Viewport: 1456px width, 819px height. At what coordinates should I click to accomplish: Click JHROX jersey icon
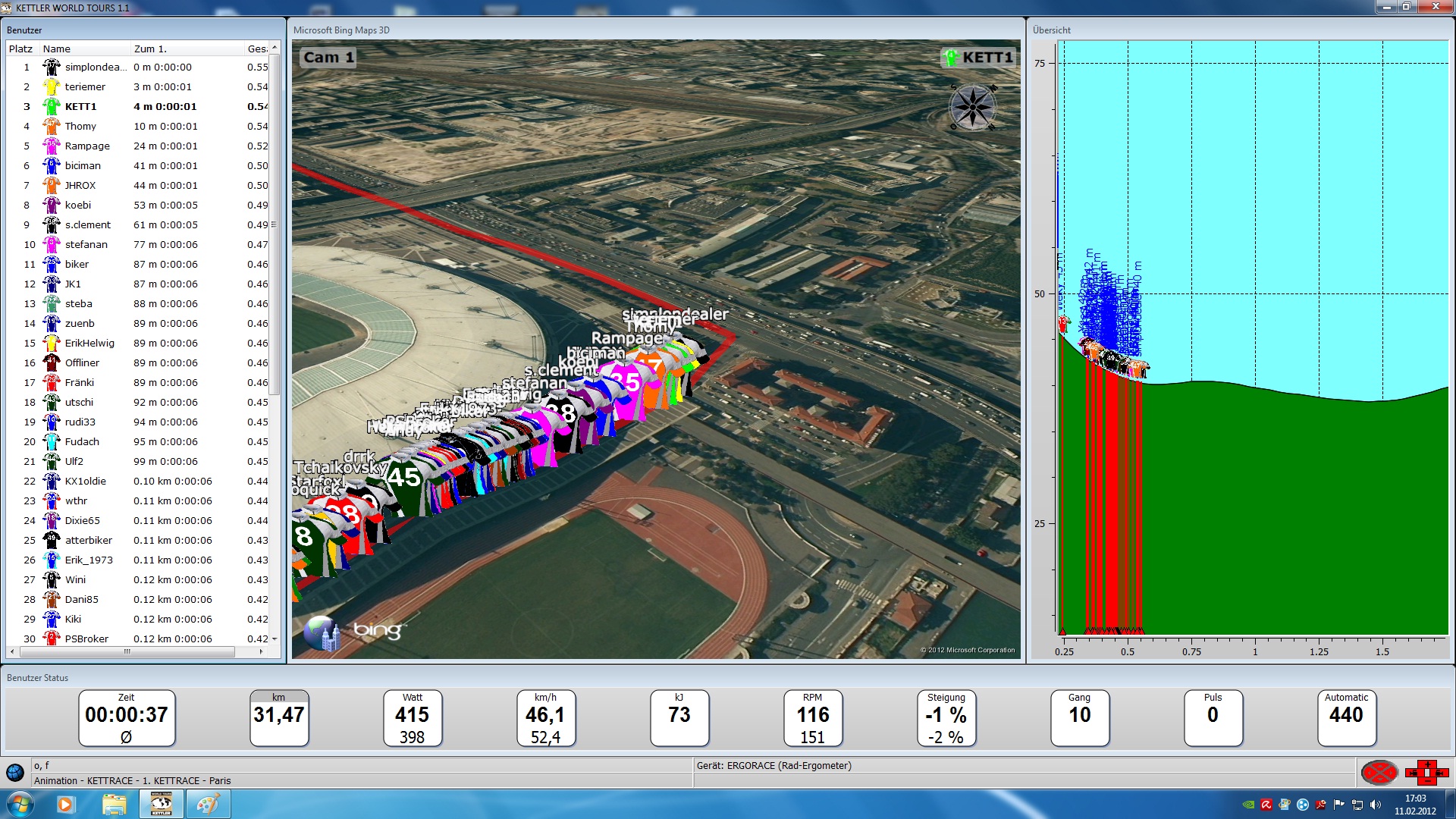point(52,185)
